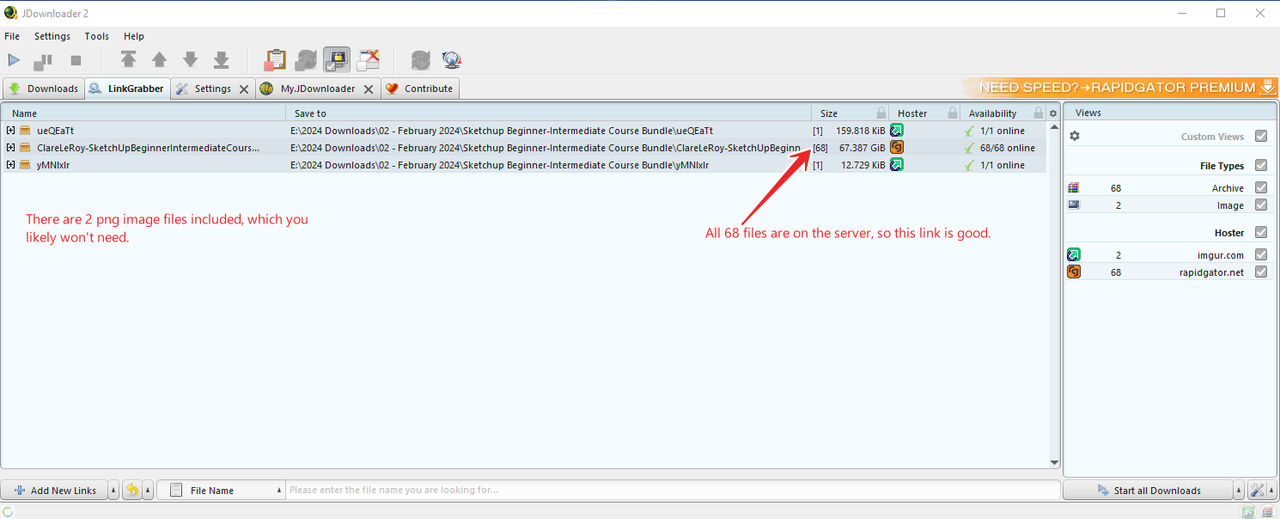
Task: Click the Add New Links button
Action: tap(54, 490)
